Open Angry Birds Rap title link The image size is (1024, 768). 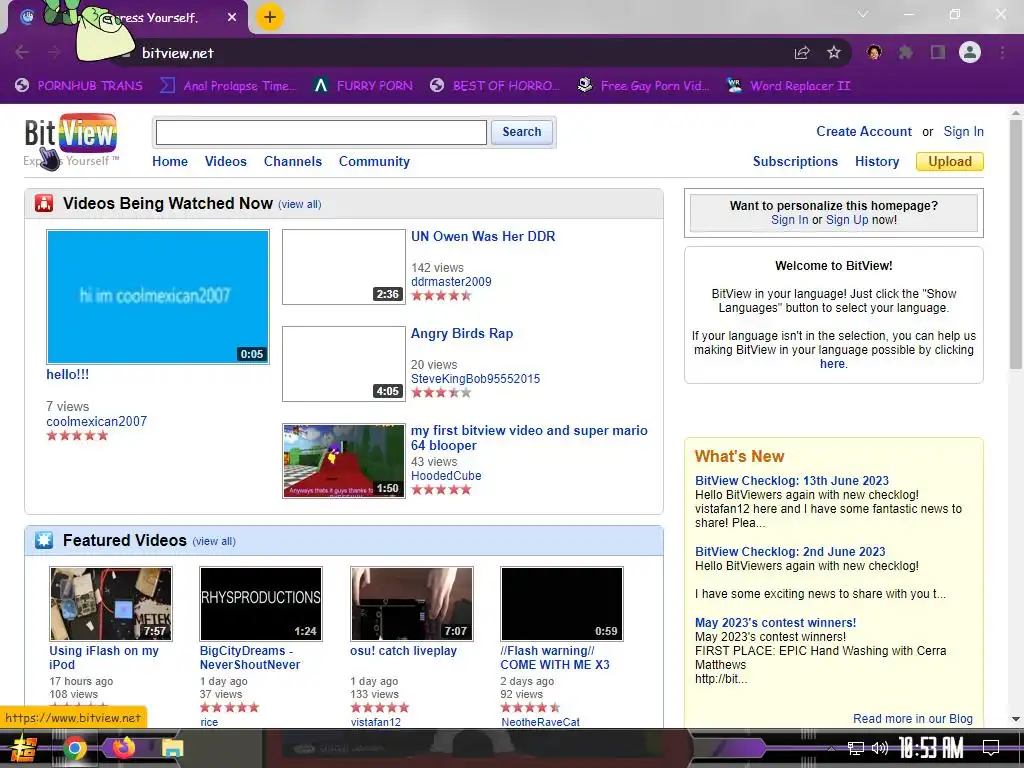[462, 333]
